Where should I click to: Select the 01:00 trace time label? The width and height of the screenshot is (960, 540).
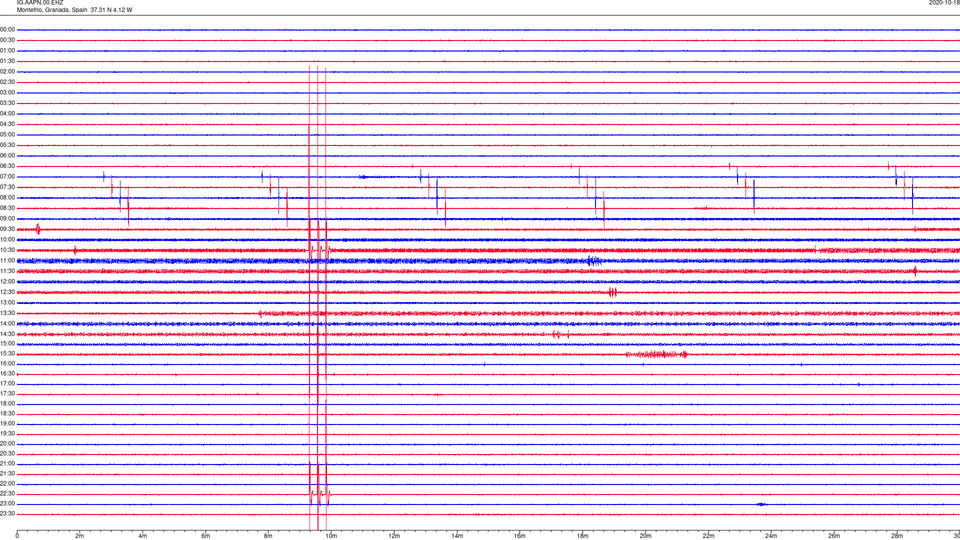[x=7, y=51]
